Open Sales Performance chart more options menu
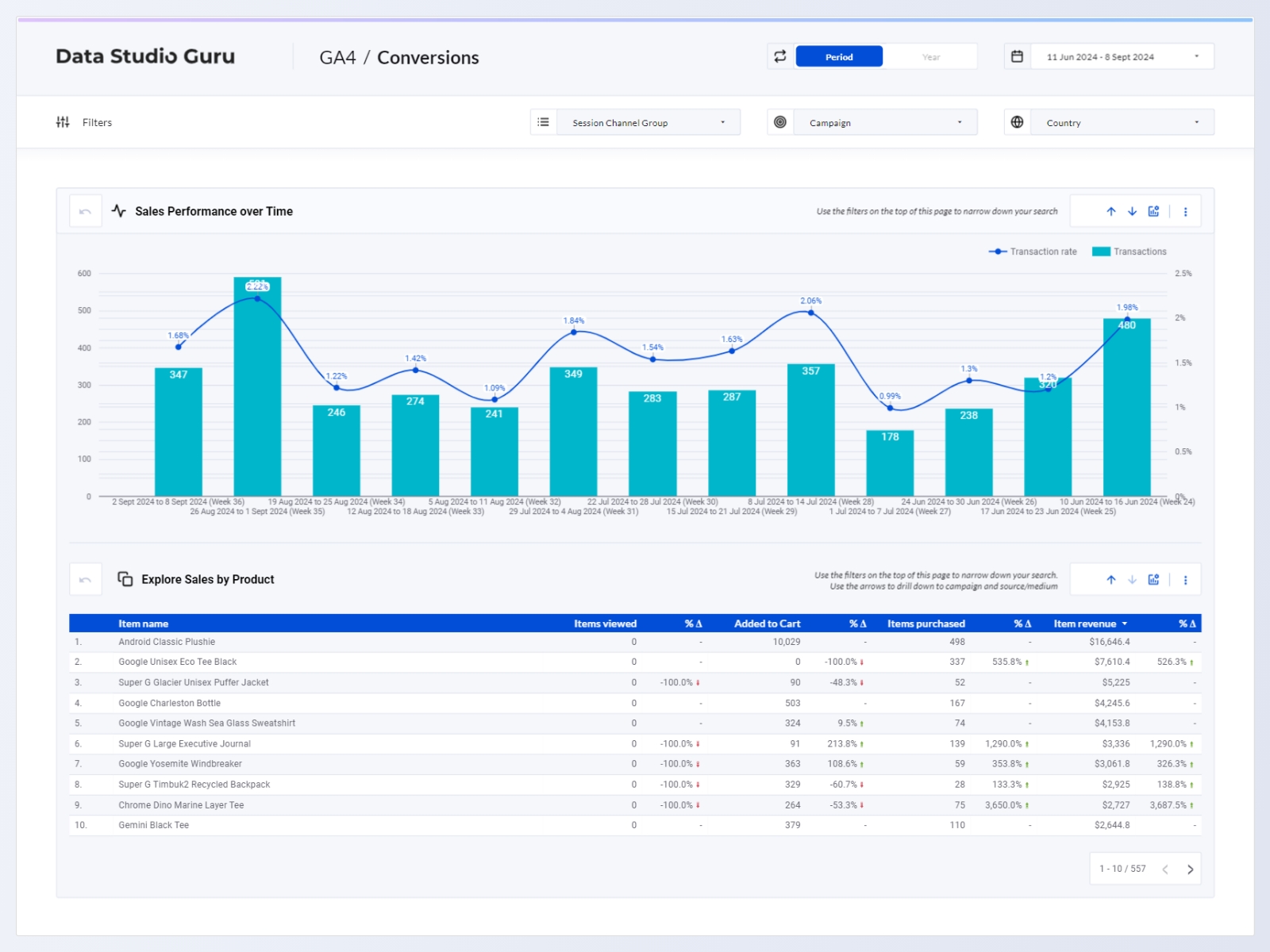Screen dimensions: 1270x952 coord(1186,212)
